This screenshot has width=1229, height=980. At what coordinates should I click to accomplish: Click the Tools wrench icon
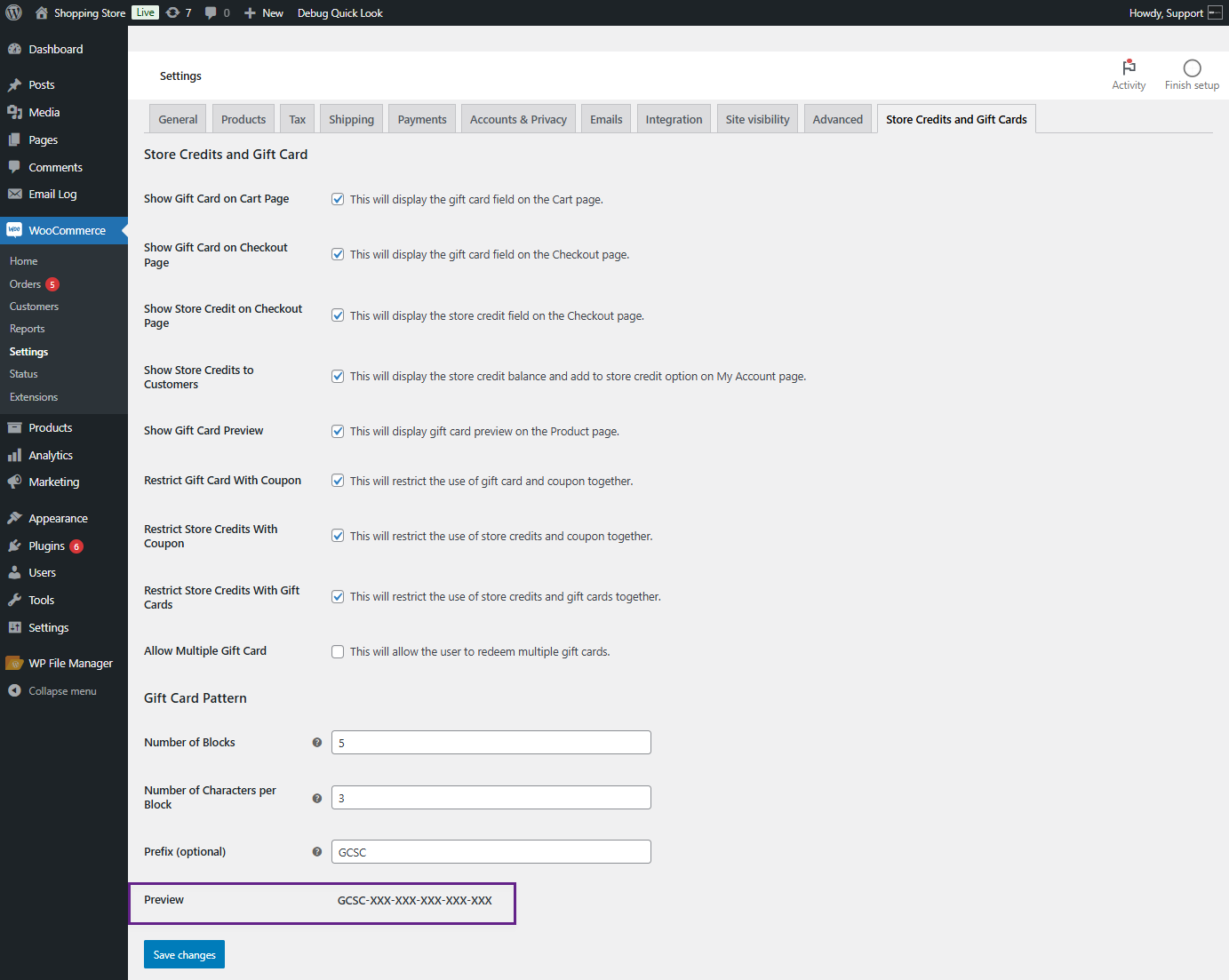14,600
